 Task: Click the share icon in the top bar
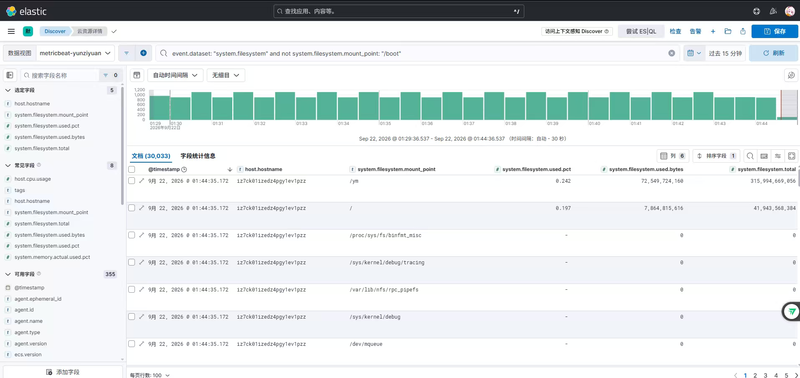click(742, 31)
